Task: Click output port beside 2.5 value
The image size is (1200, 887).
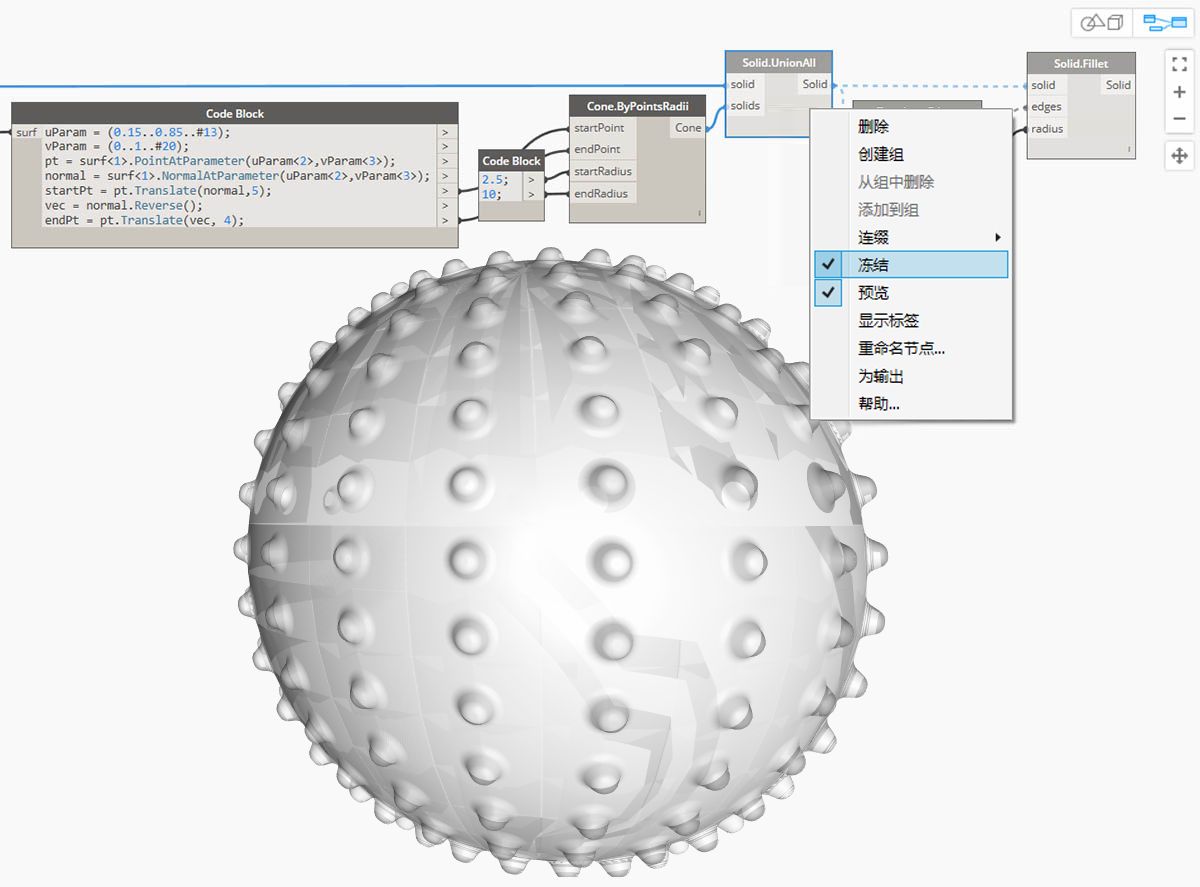Action: pos(532,179)
